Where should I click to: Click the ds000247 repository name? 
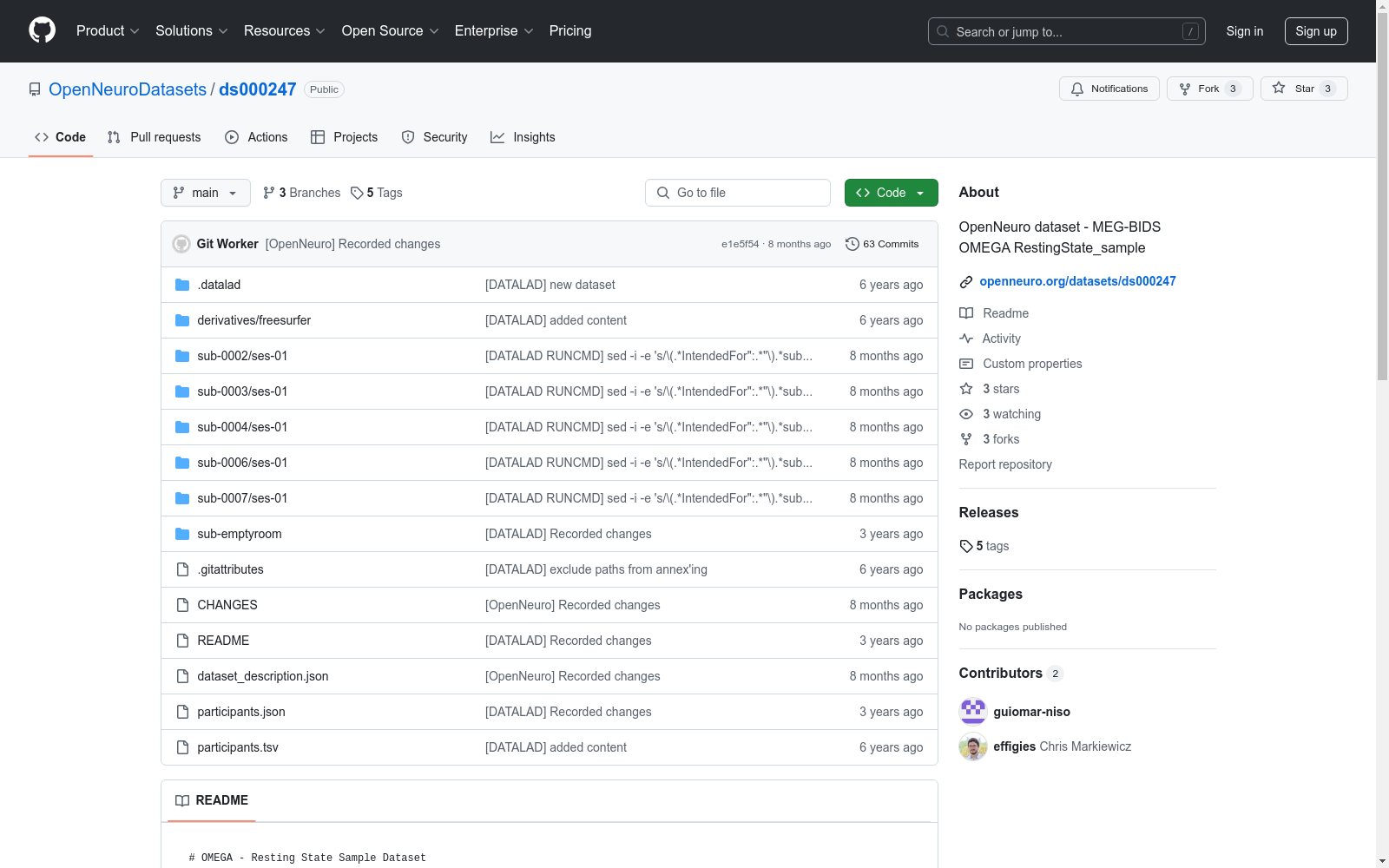click(258, 89)
